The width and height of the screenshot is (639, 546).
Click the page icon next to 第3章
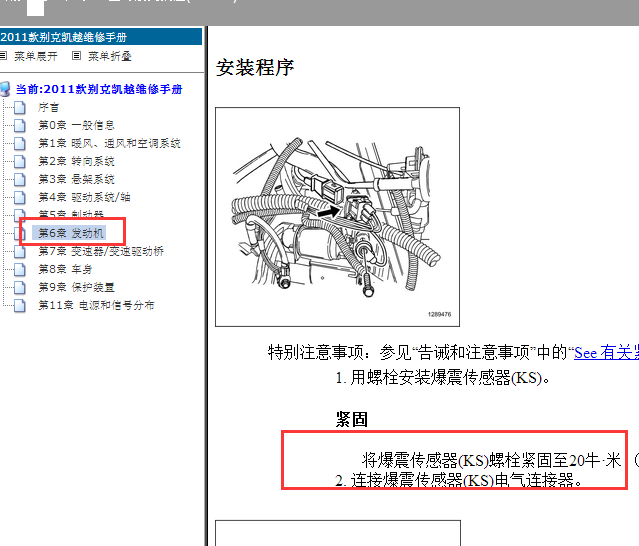(20, 180)
